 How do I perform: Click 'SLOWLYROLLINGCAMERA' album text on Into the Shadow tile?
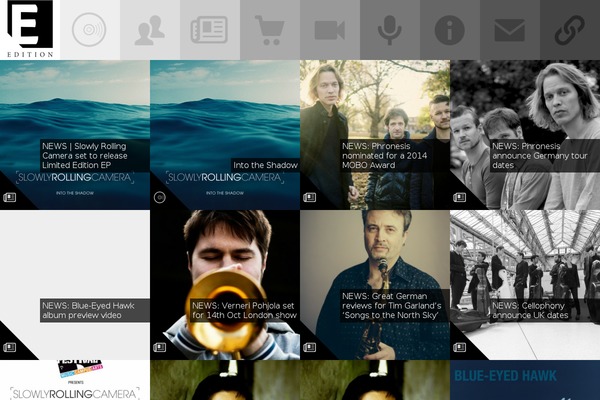[225, 178]
